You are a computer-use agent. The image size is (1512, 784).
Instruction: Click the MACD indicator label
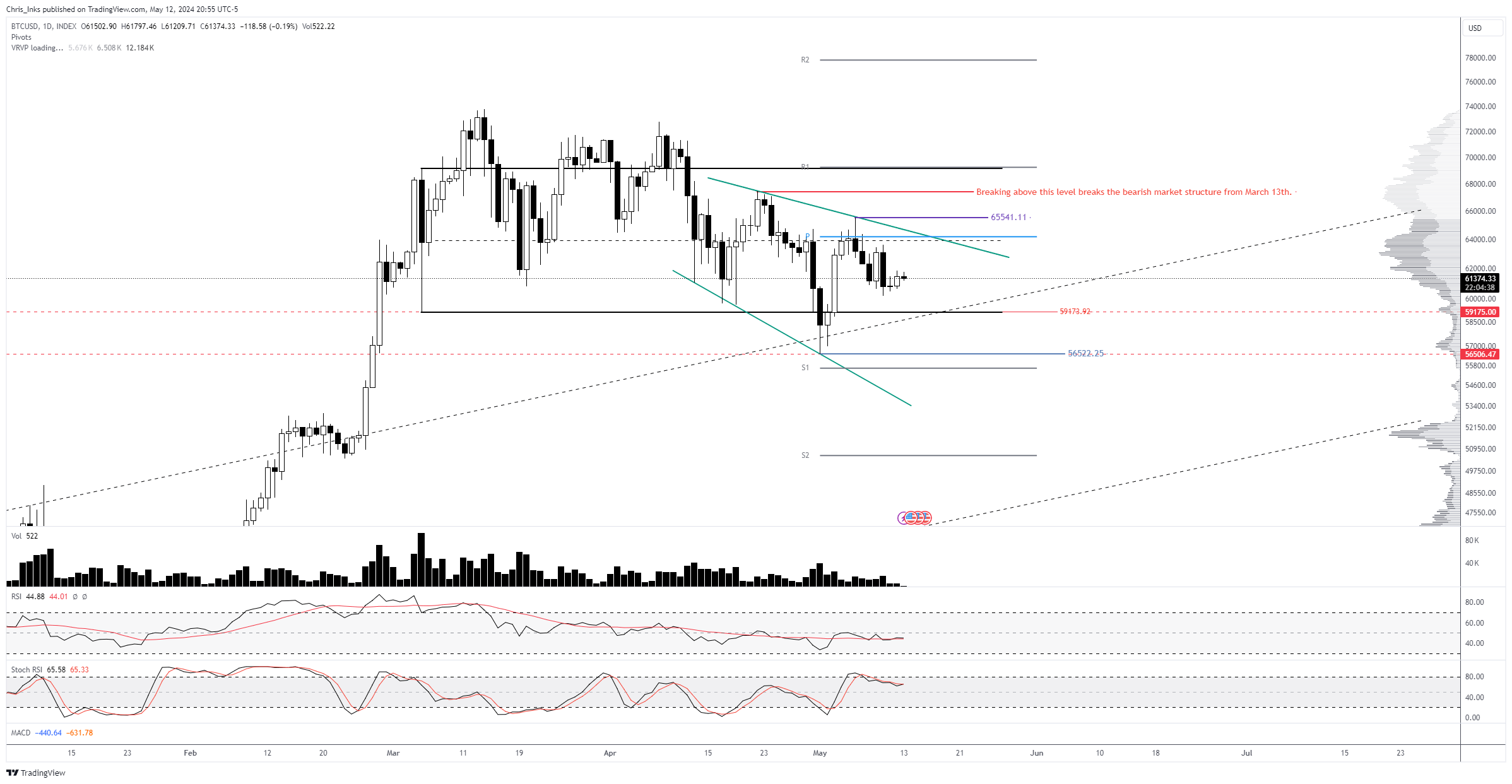point(21,733)
